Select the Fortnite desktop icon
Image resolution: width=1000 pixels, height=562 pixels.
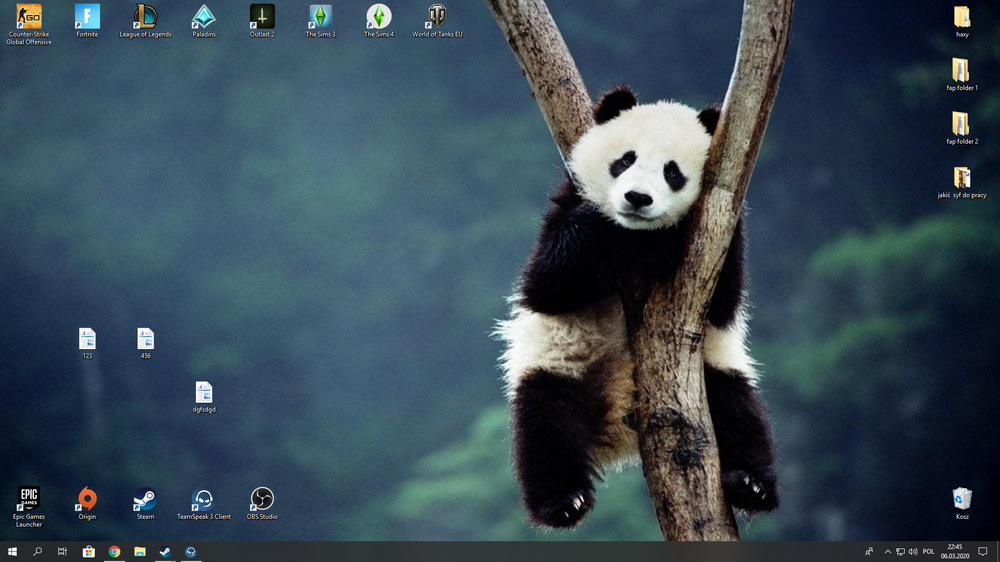point(87,20)
